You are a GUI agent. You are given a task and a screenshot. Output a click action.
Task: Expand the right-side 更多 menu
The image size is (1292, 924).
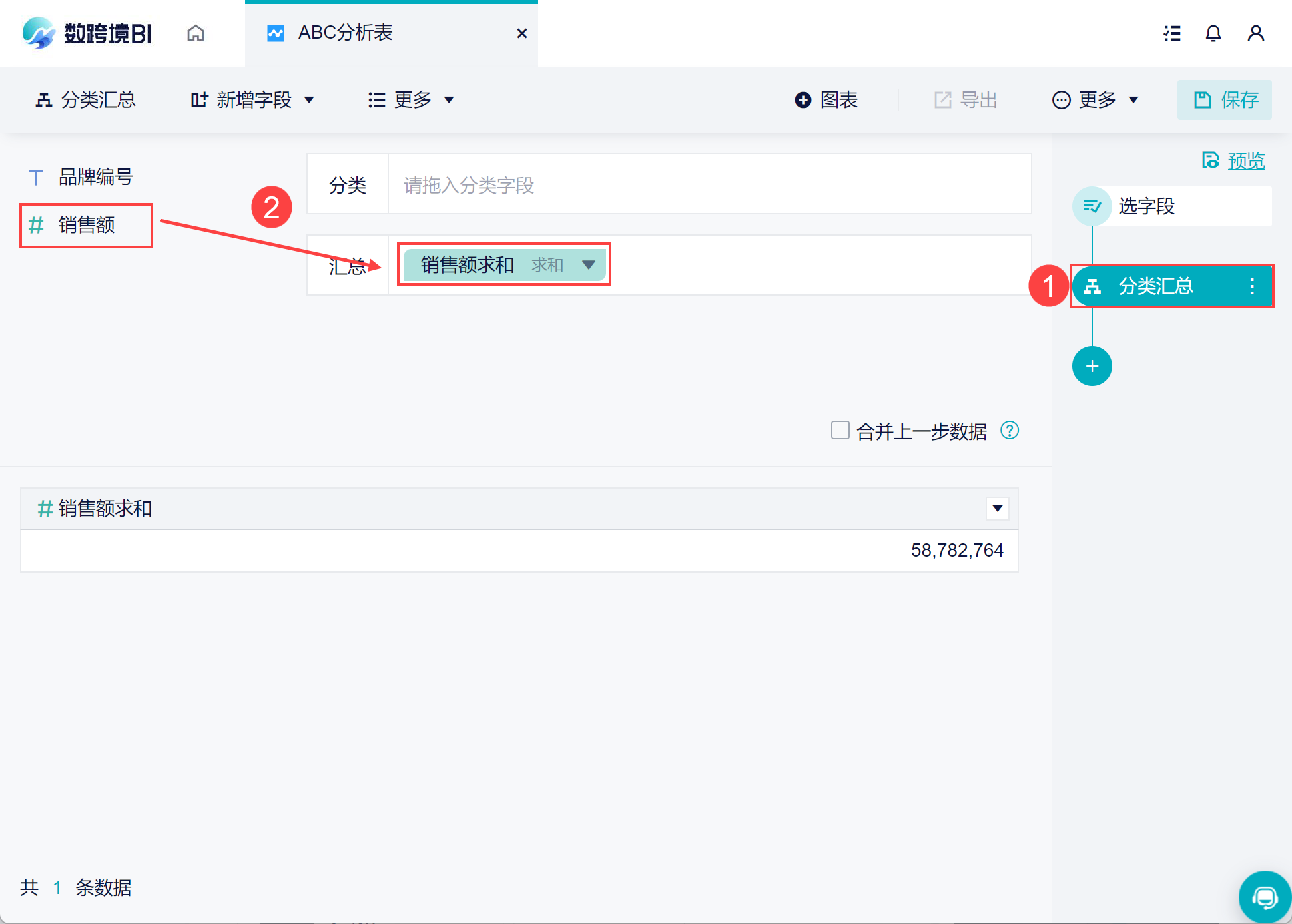click(x=1096, y=100)
